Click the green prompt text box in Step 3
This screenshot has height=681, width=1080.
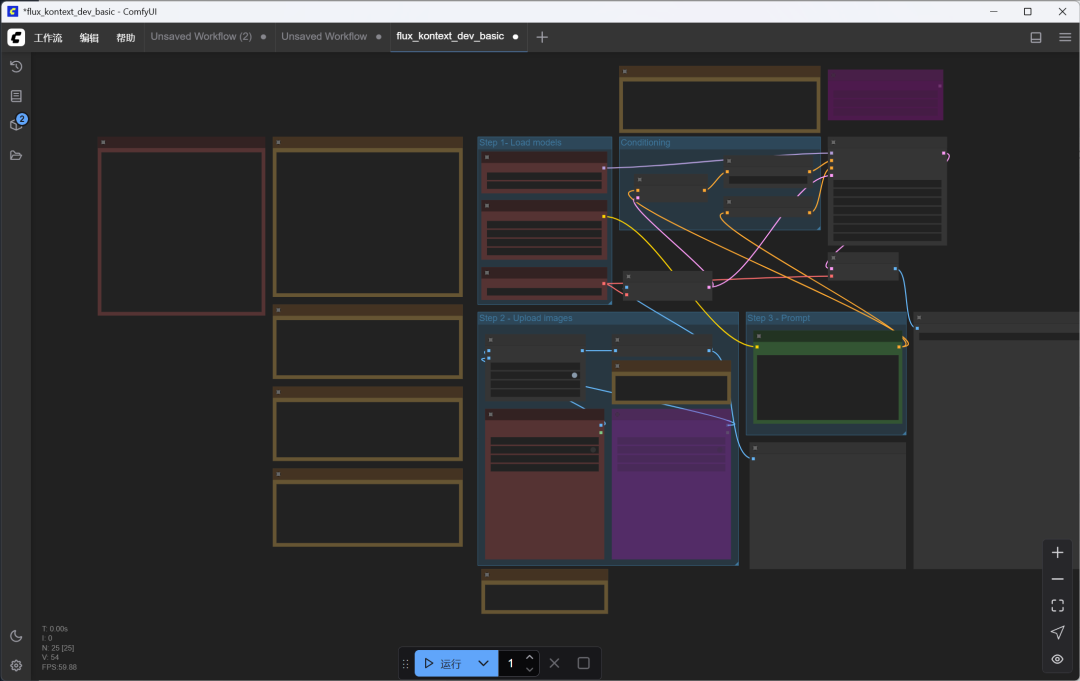(828, 387)
